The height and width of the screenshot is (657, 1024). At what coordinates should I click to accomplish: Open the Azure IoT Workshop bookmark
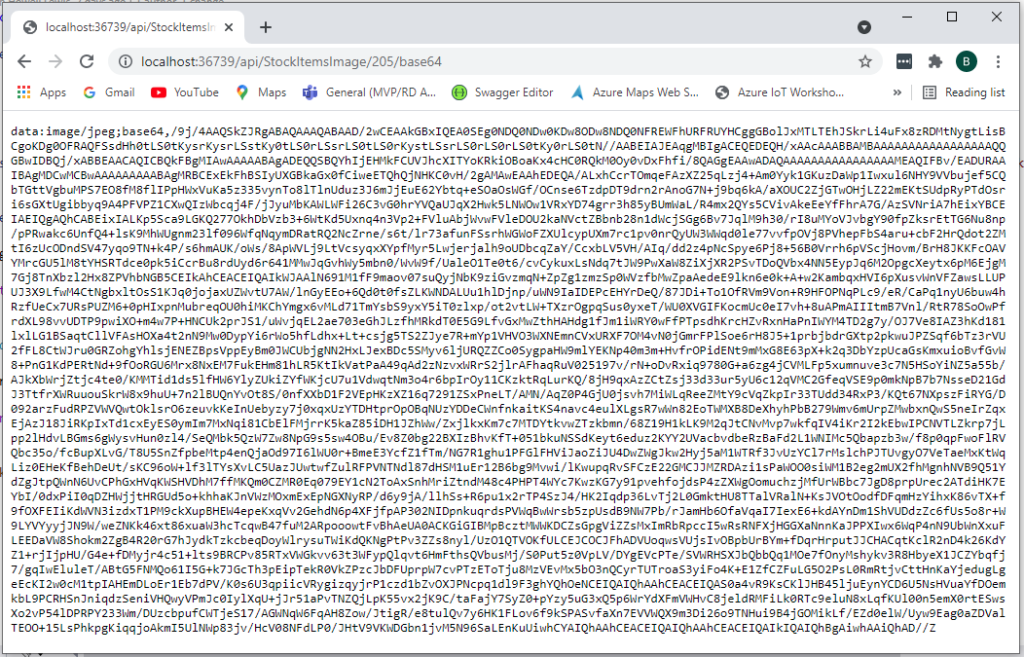tap(780, 92)
